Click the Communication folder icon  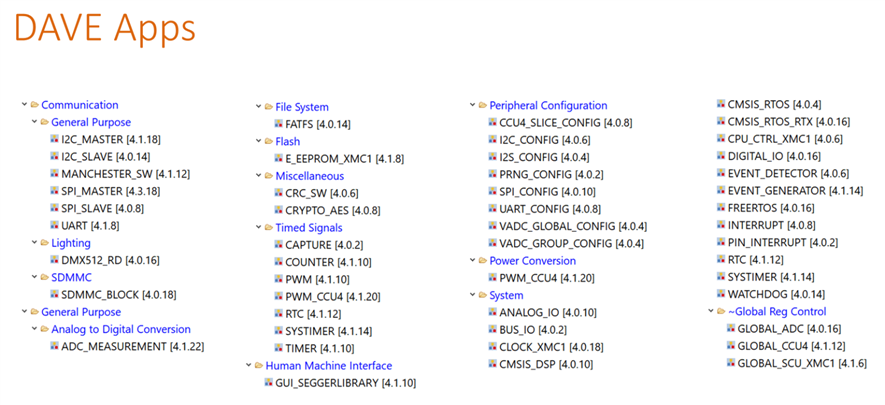(34, 105)
